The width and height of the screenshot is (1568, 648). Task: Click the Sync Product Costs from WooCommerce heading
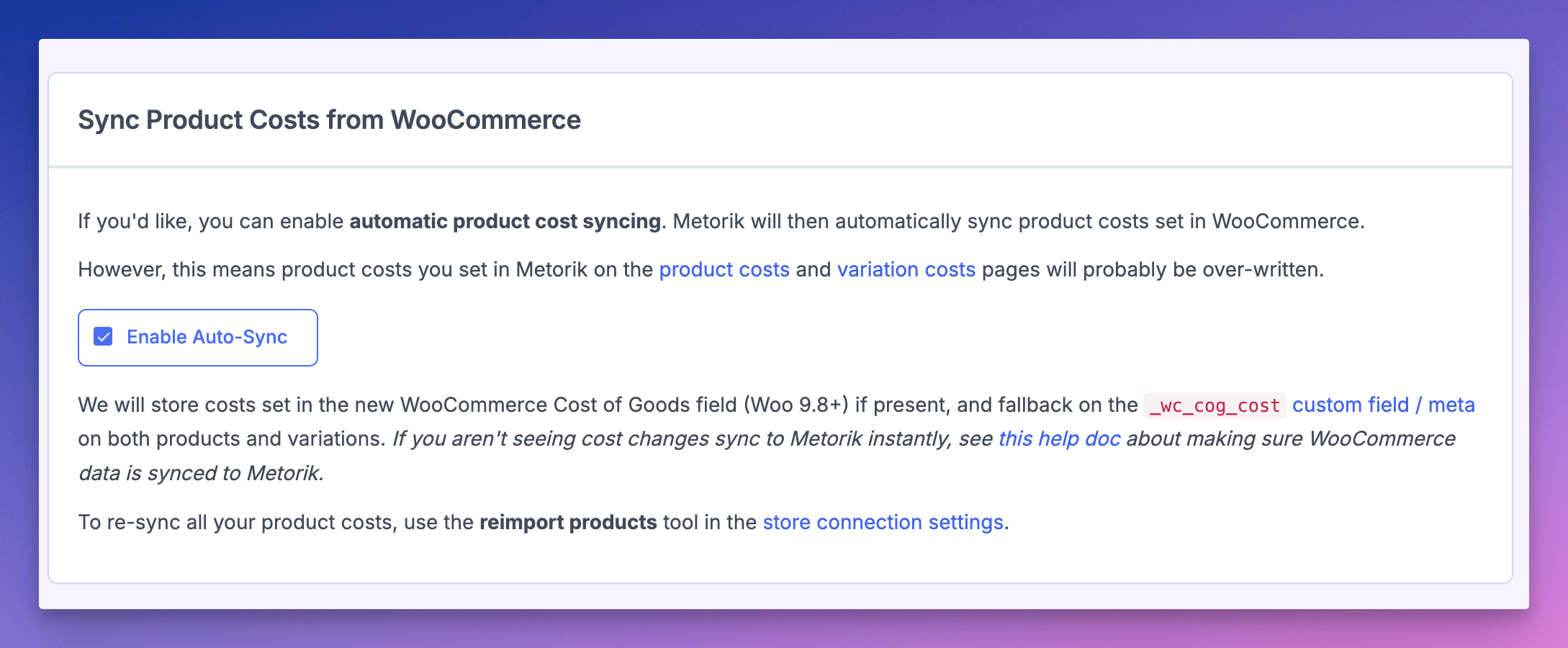(x=329, y=120)
